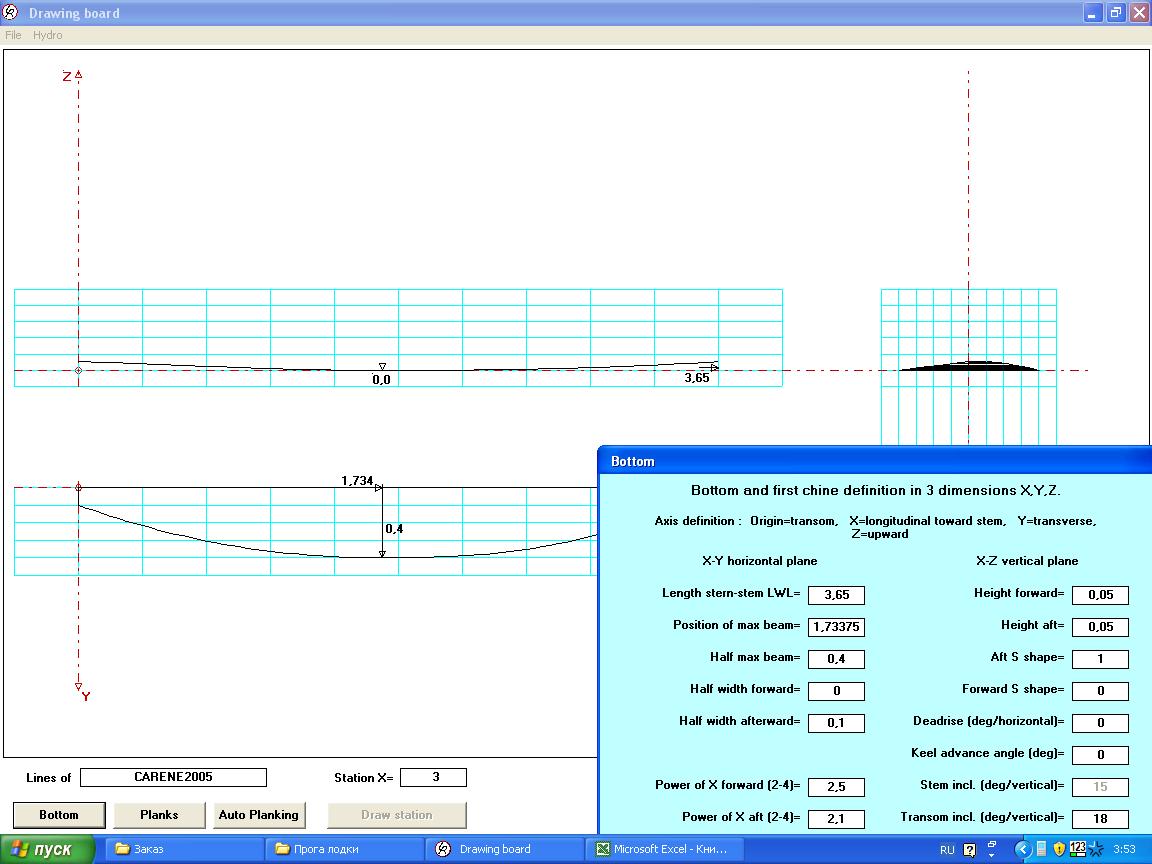Edit the Length stern-stem LWL field

tap(836, 595)
